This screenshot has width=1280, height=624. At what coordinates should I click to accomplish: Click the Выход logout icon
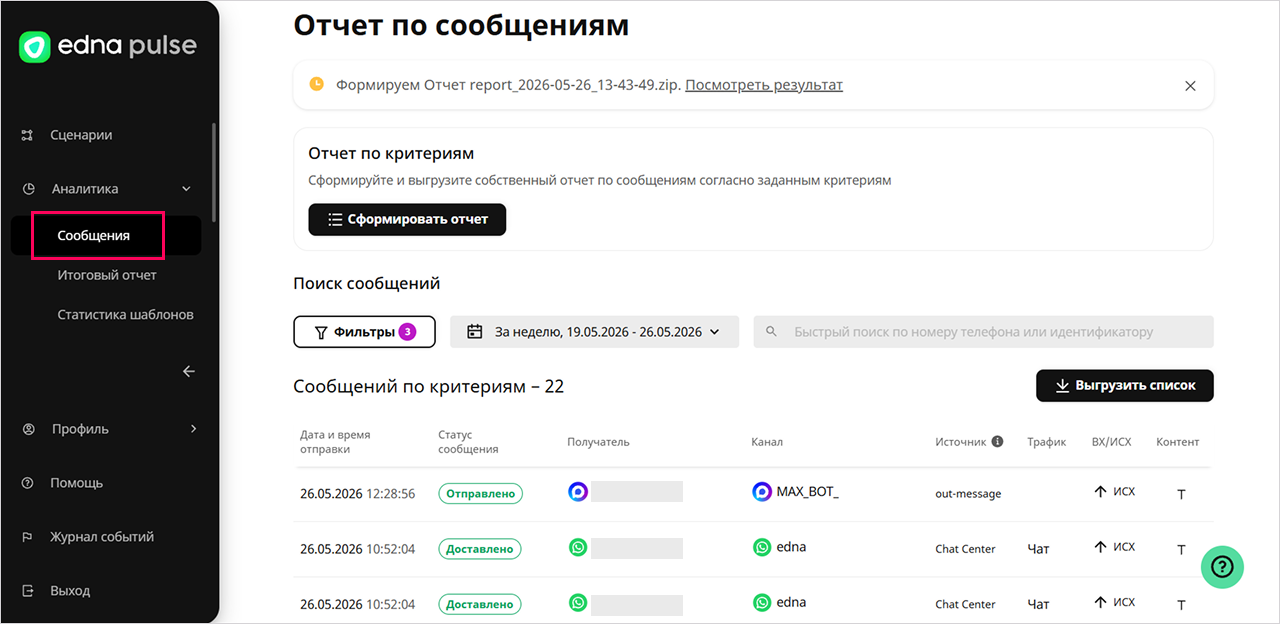coord(28,591)
